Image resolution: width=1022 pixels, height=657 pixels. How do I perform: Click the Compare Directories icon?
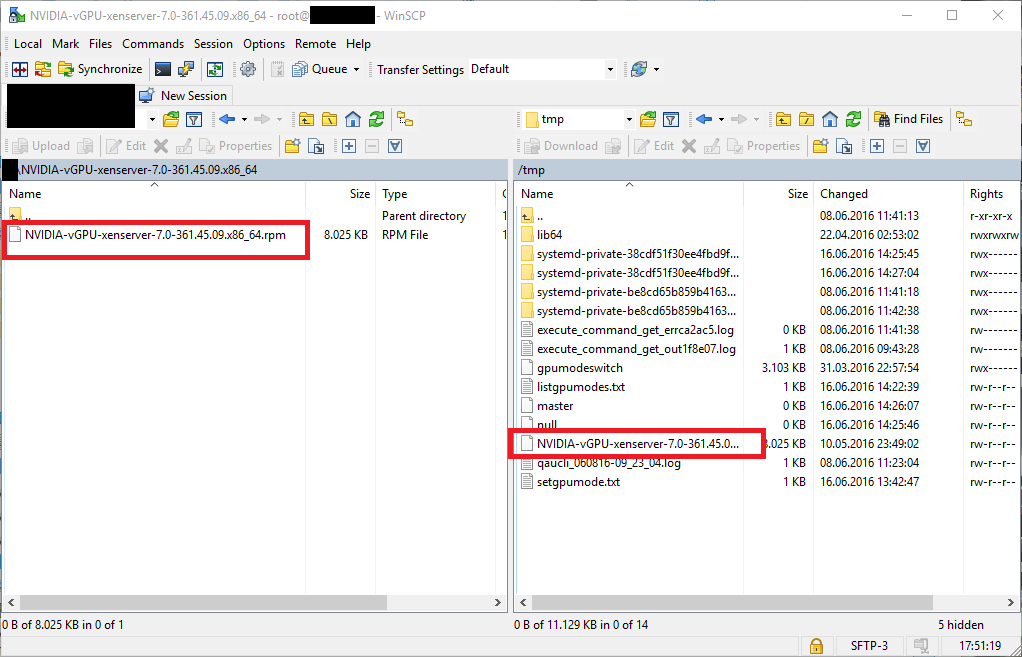(19, 69)
